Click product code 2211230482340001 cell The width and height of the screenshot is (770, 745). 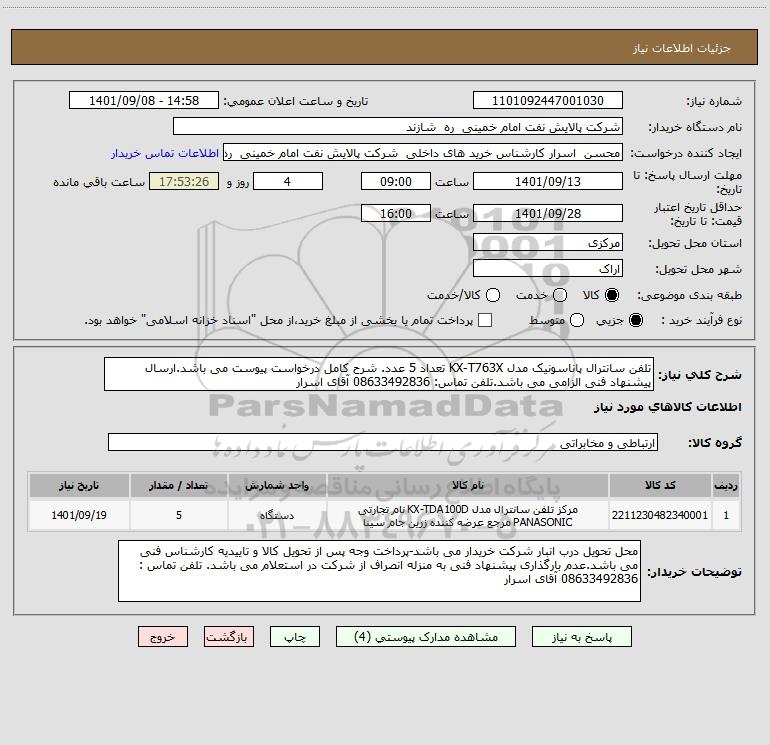pyautogui.click(x=660, y=515)
